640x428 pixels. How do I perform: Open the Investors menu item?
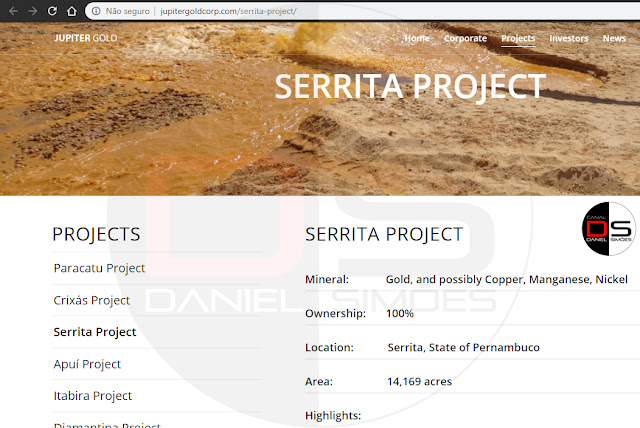[x=569, y=38]
